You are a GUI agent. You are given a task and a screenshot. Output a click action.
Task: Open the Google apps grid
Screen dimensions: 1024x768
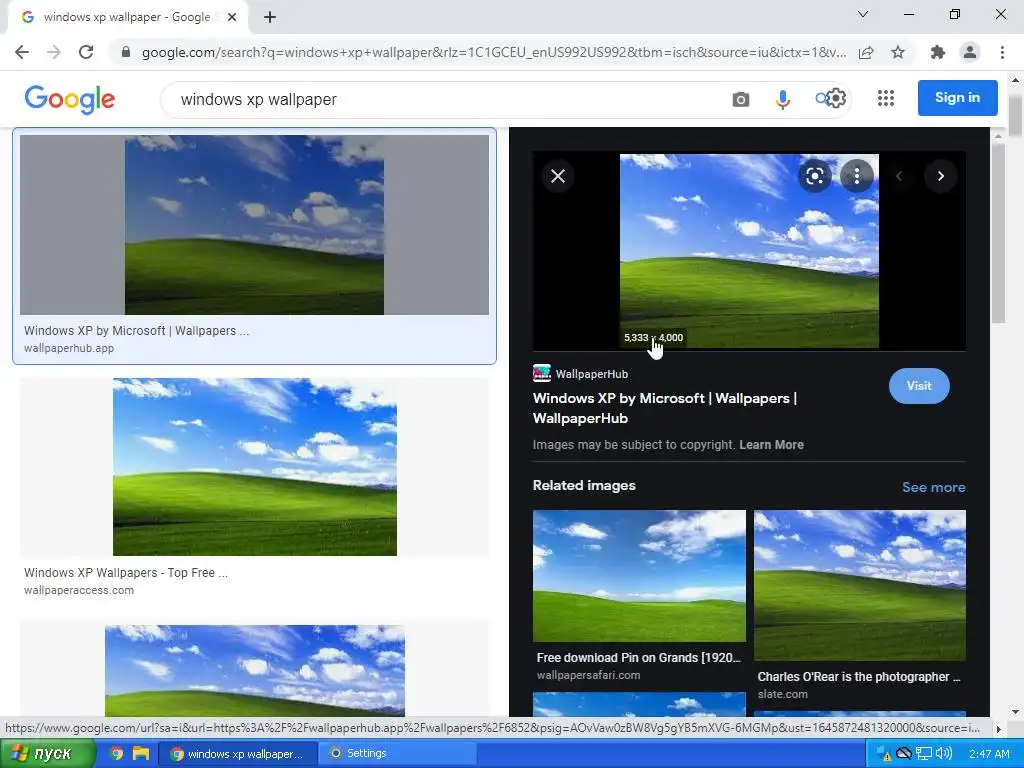coord(886,98)
